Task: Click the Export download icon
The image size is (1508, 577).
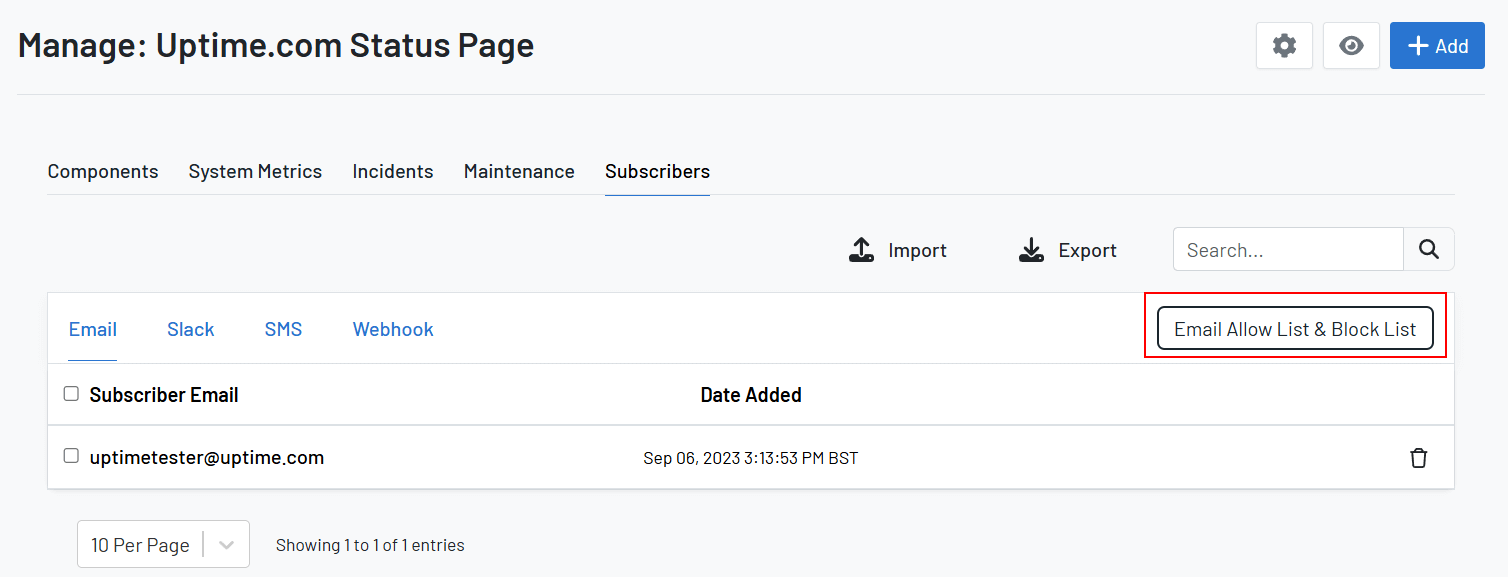Action: (1031, 250)
